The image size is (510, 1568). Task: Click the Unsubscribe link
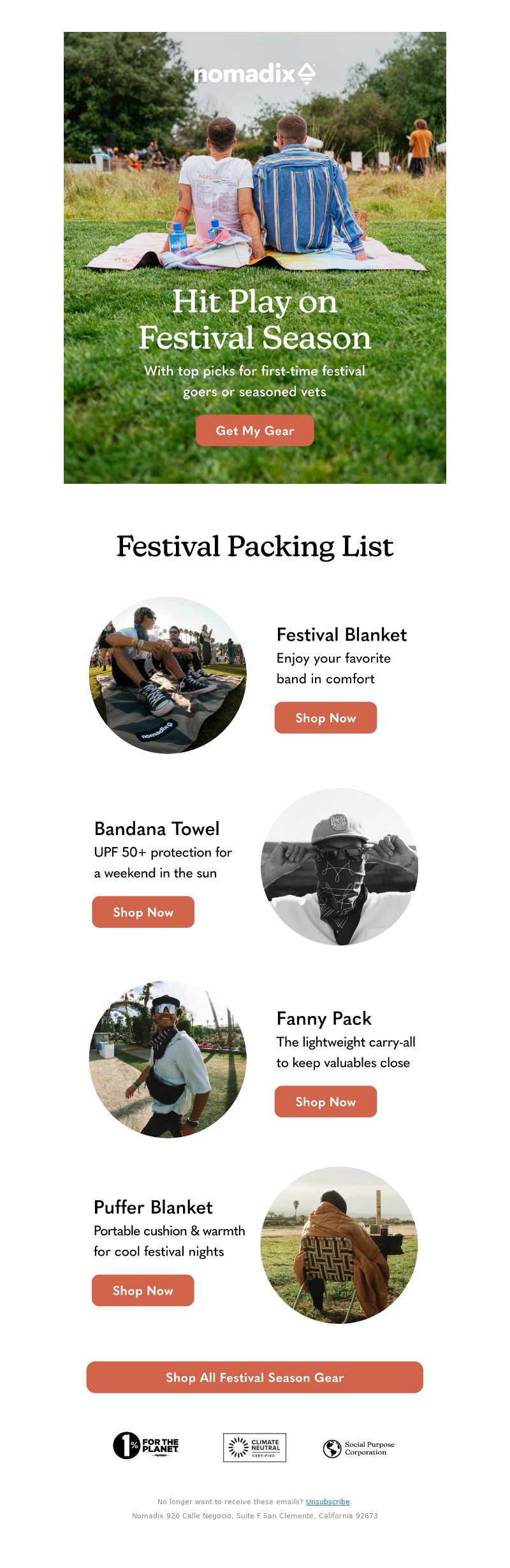[x=328, y=1502]
